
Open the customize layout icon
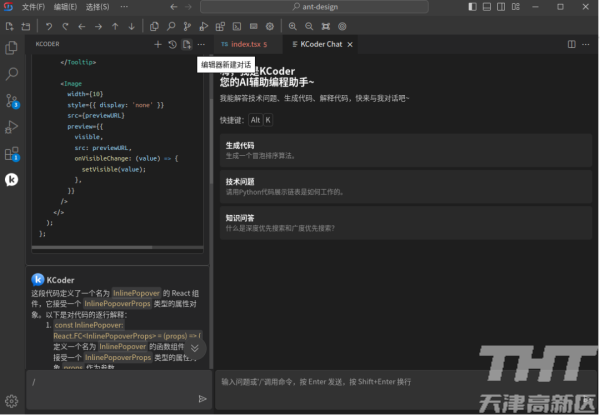tap(516, 7)
